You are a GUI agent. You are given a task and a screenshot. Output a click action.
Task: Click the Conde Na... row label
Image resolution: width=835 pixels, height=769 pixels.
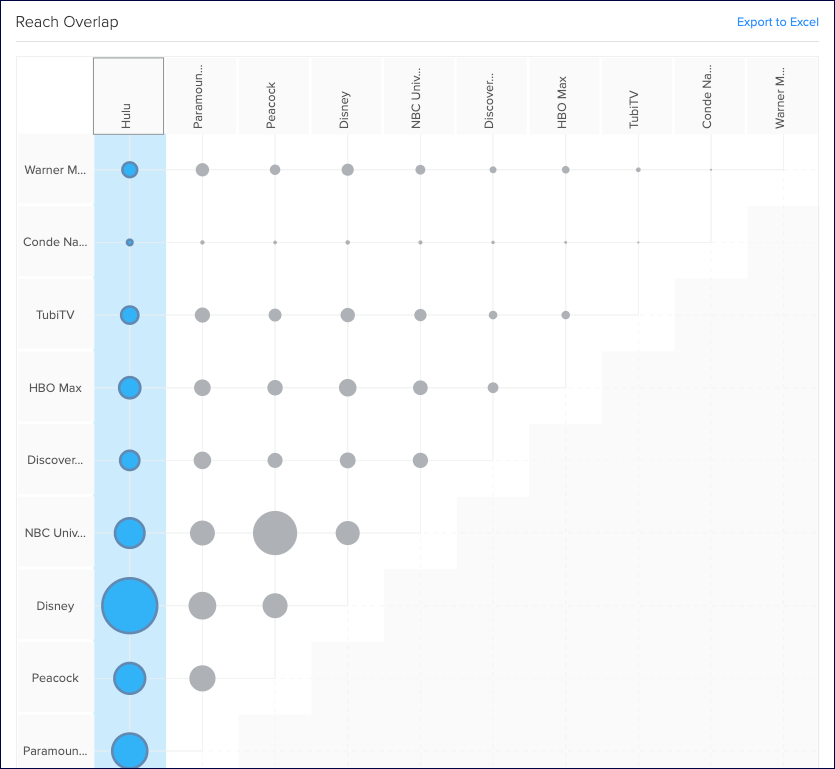tap(55, 242)
